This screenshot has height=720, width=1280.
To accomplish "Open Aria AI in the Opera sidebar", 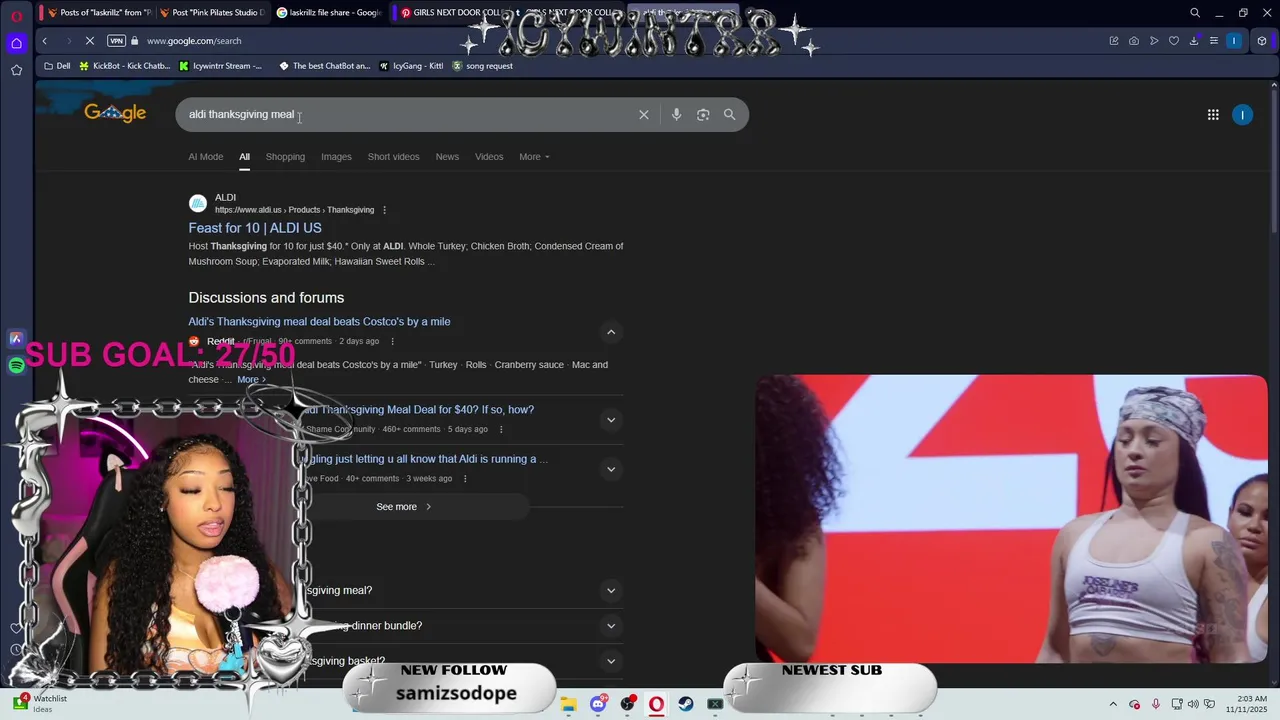I will [x=16, y=339].
